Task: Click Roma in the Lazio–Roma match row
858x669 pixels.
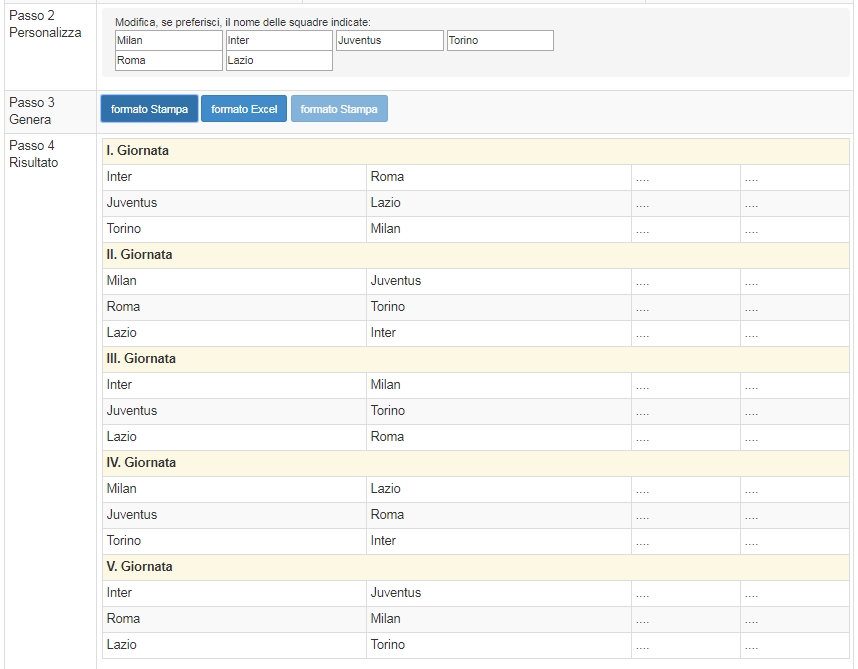Action: coord(387,437)
